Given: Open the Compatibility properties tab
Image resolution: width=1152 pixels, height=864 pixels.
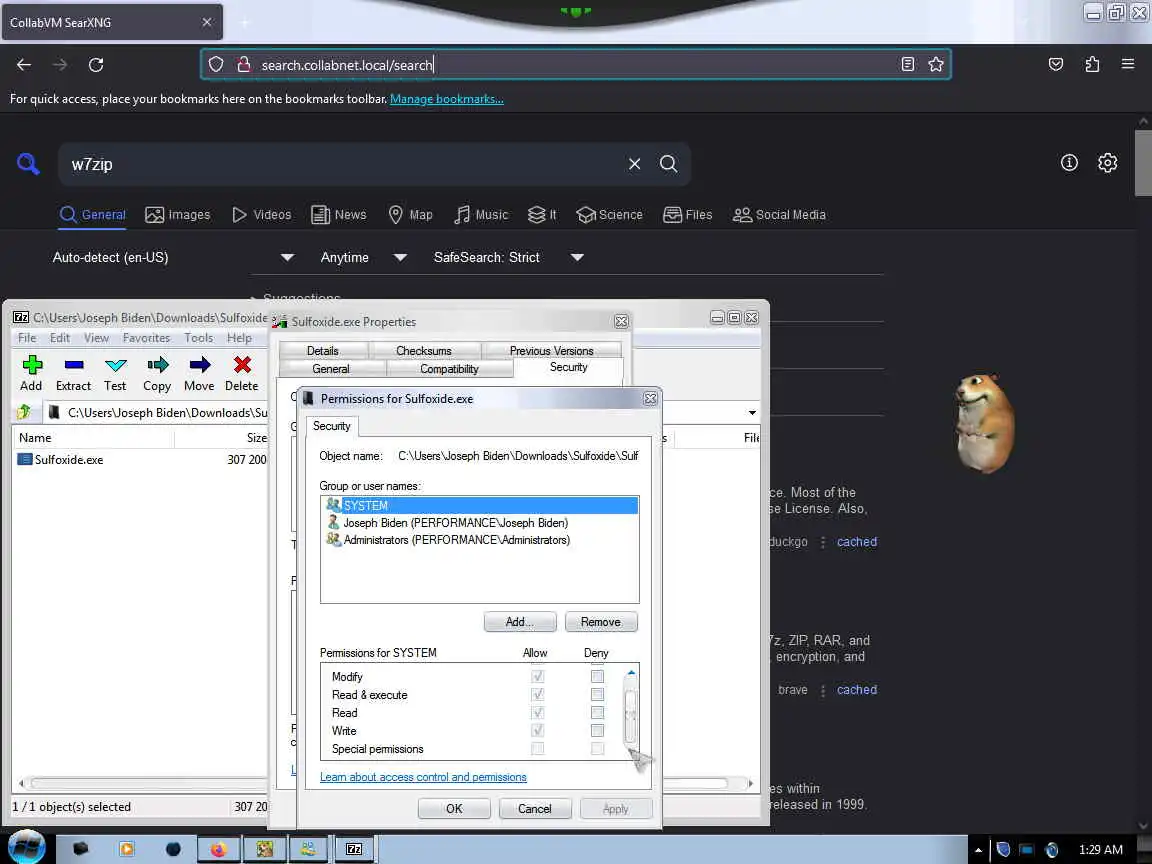Looking at the screenshot, I should point(449,369).
